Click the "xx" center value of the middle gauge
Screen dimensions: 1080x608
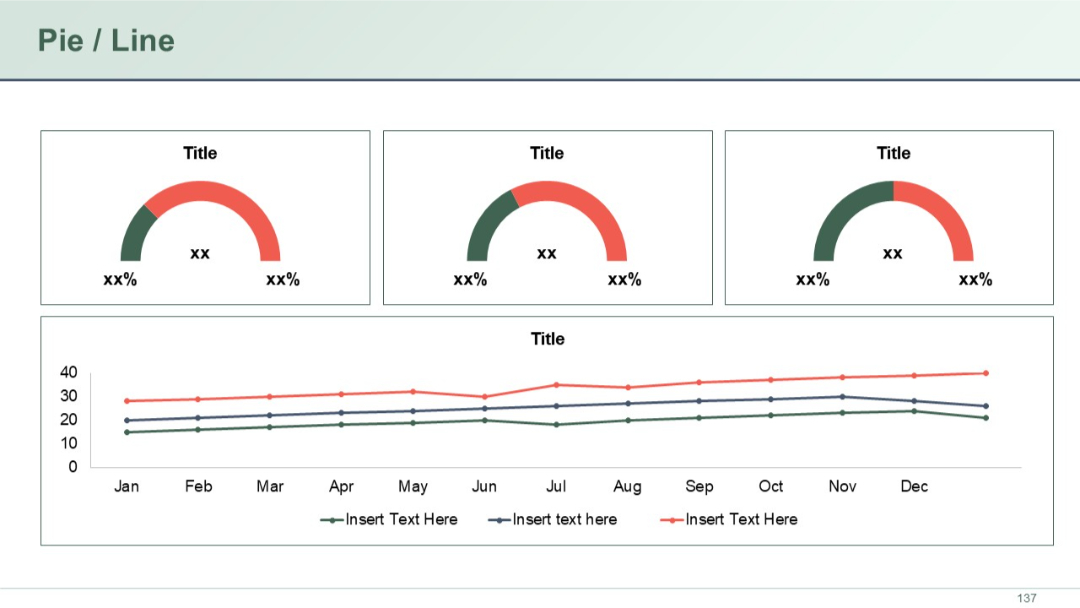click(546, 254)
